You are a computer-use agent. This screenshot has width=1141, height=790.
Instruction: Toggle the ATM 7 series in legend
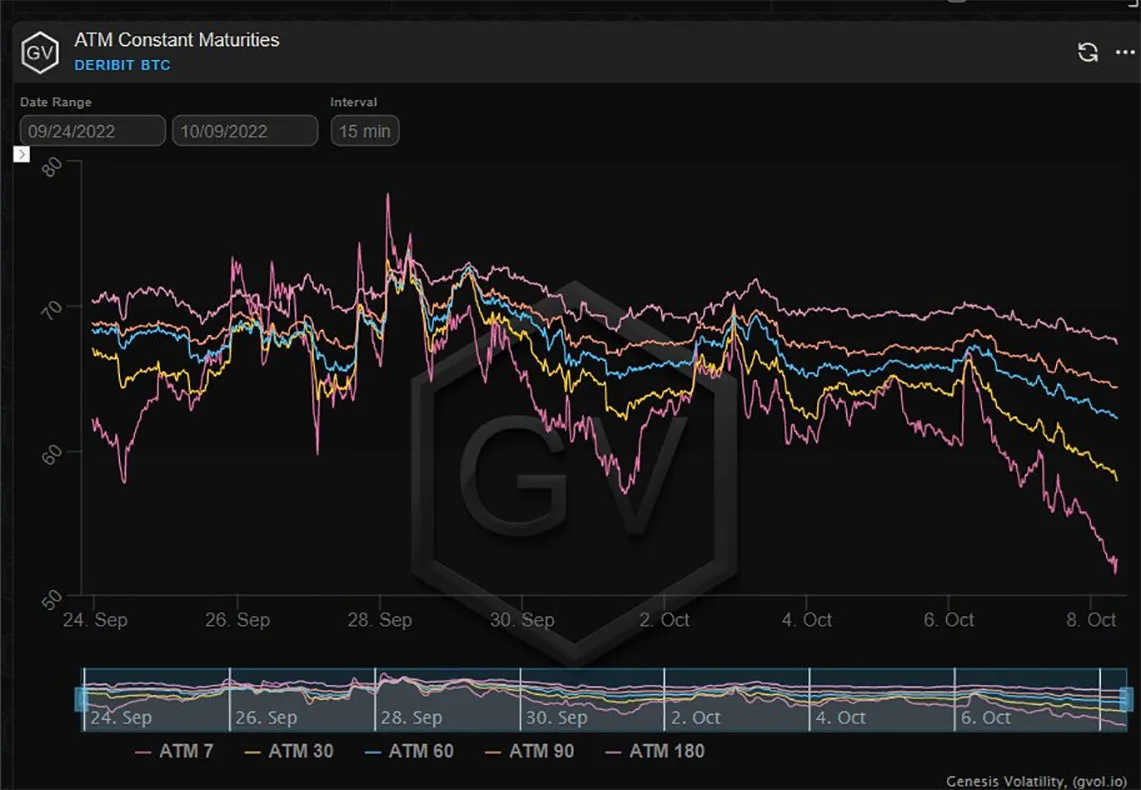175,751
